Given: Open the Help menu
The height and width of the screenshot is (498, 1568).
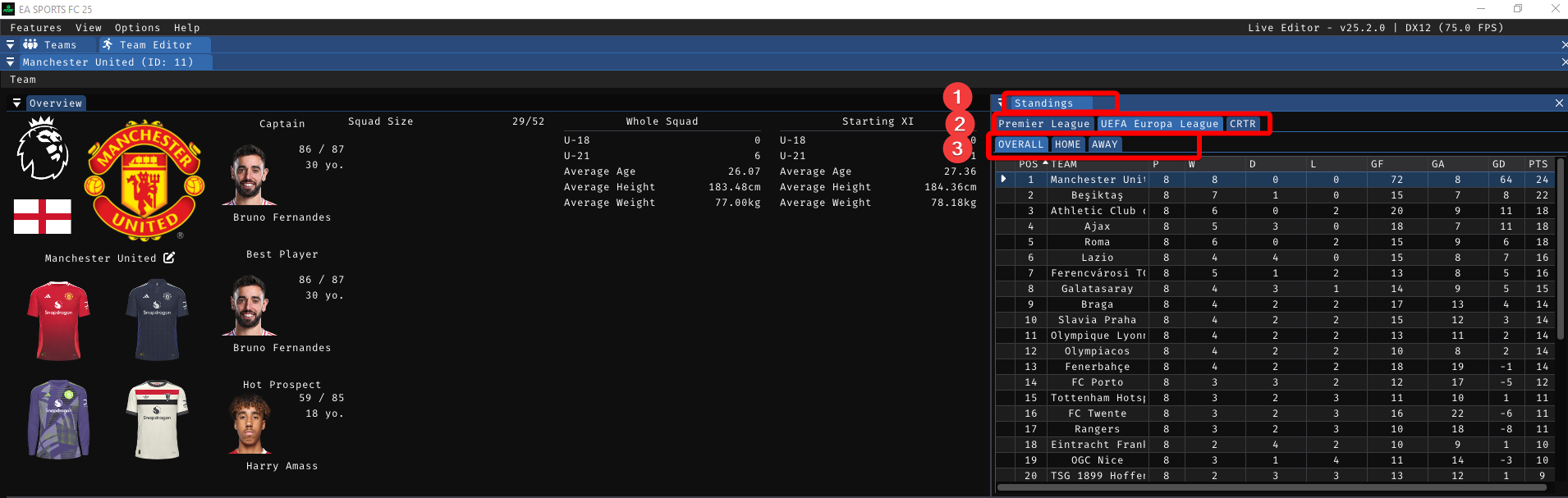Looking at the screenshot, I should click(186, 28).
